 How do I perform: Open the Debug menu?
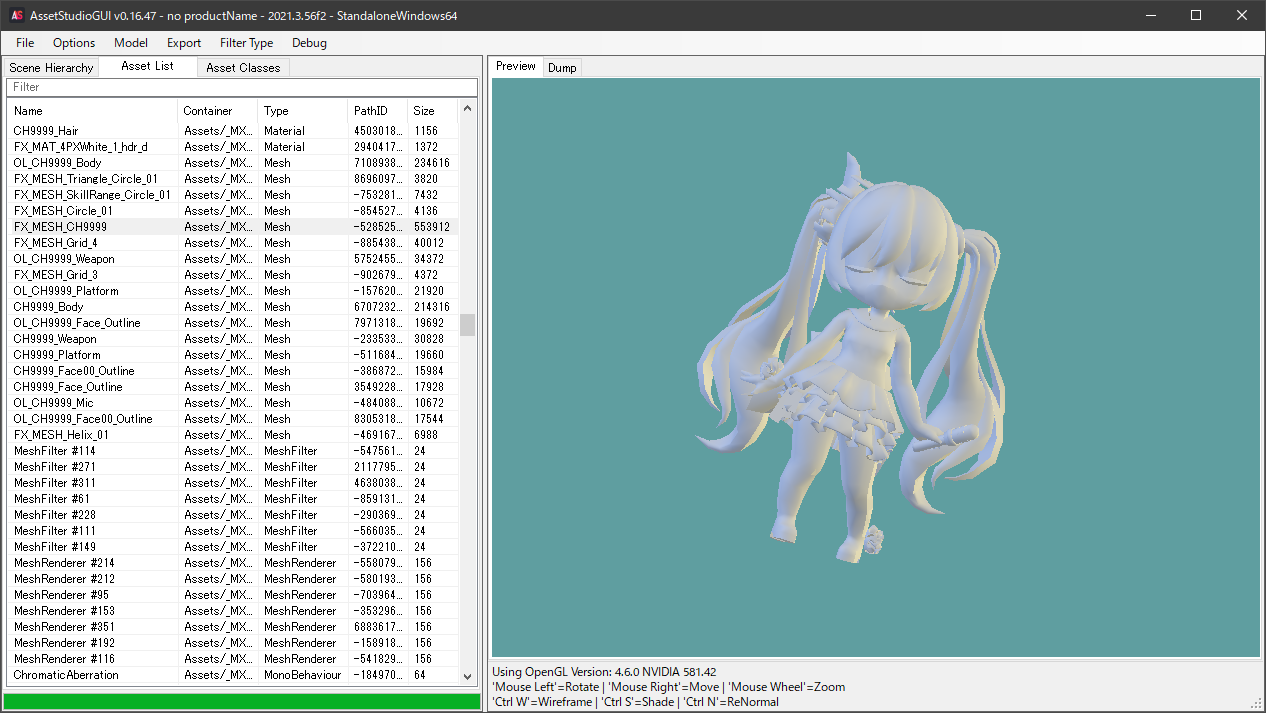click(x=309, y=43)
